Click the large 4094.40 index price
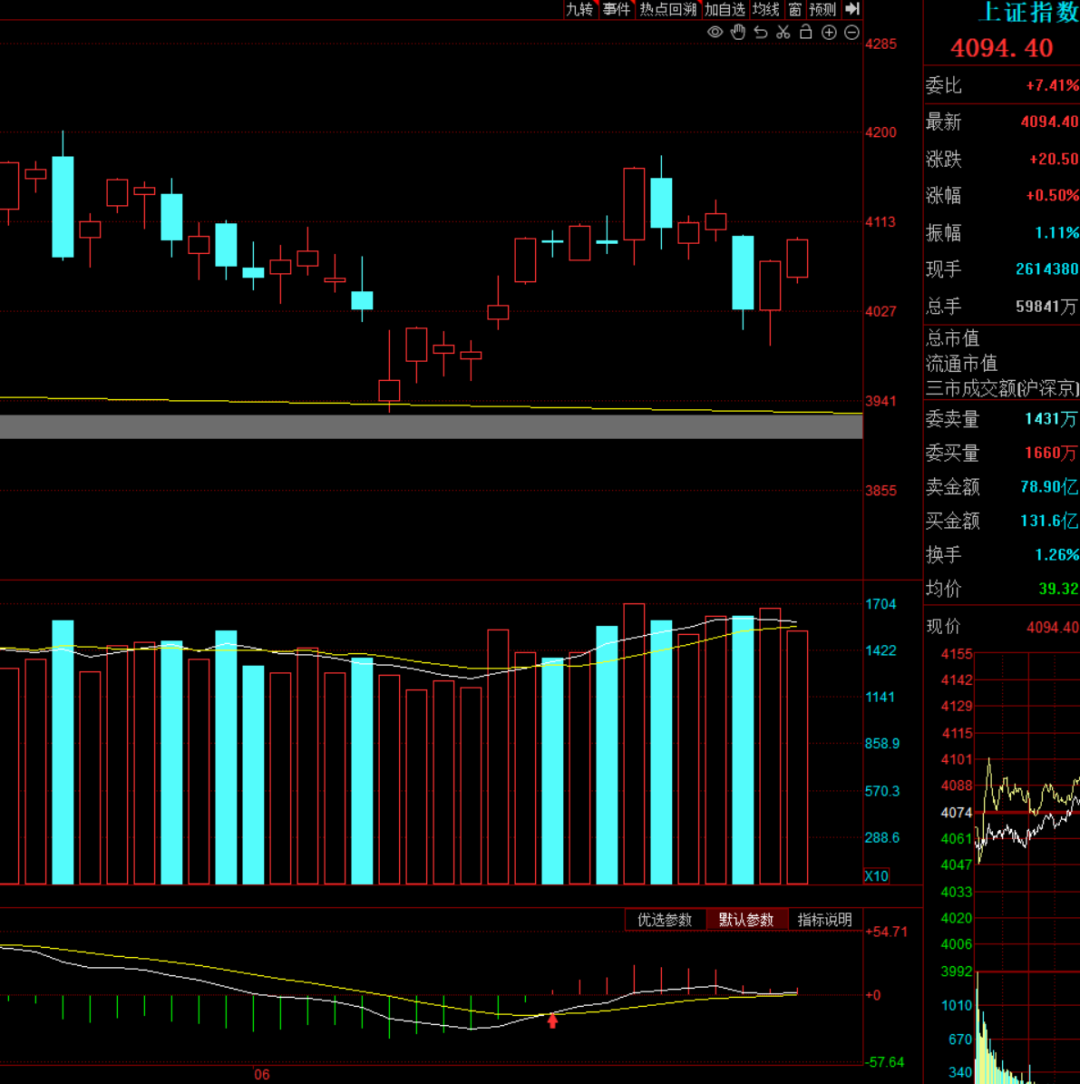 tap(1001, 48)
